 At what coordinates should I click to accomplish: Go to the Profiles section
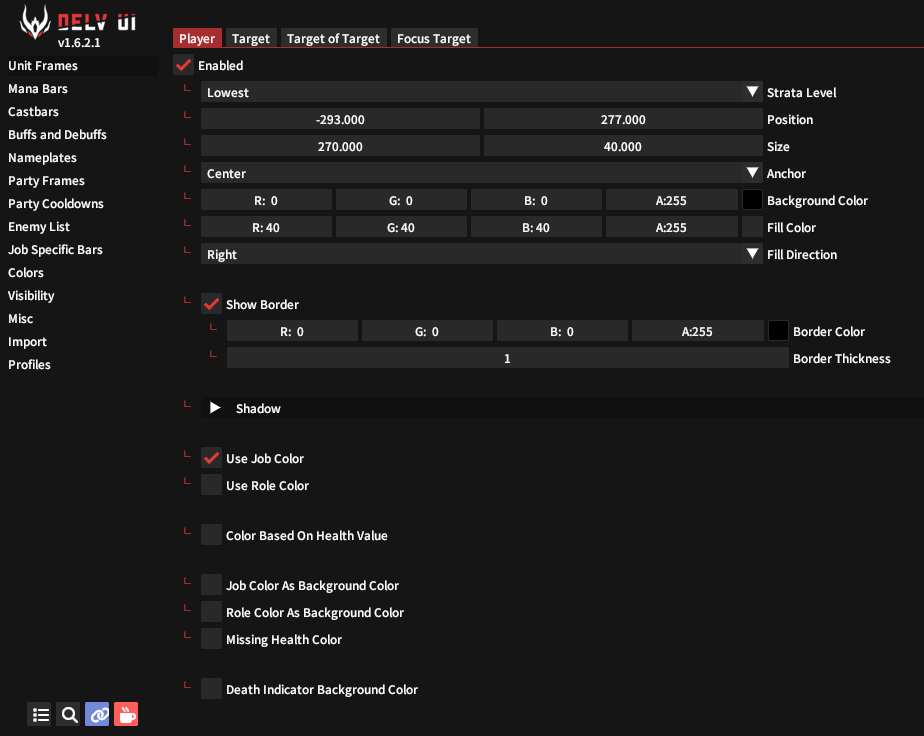coord(30,364)
